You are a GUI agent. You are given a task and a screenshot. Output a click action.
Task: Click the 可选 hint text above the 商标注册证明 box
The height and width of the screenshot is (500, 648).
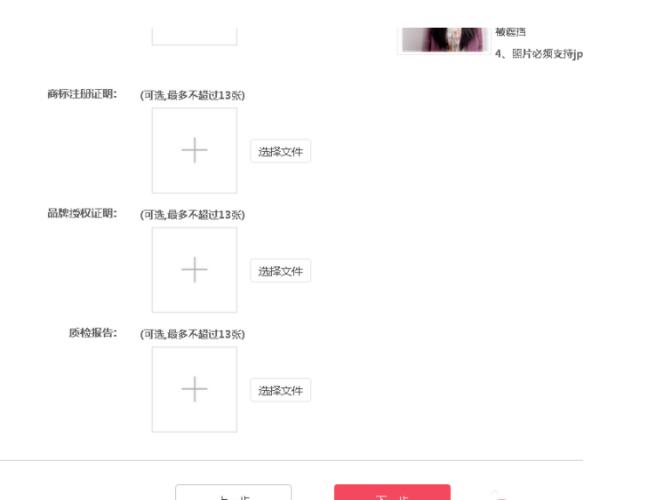click(193, 95)
